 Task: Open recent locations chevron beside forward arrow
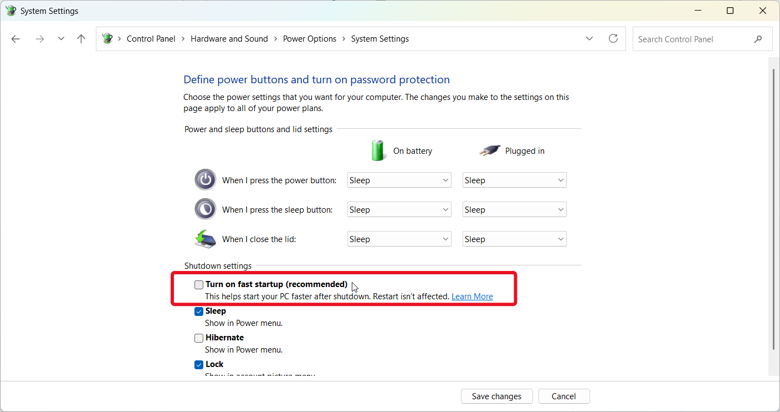[x=61, y=39]
